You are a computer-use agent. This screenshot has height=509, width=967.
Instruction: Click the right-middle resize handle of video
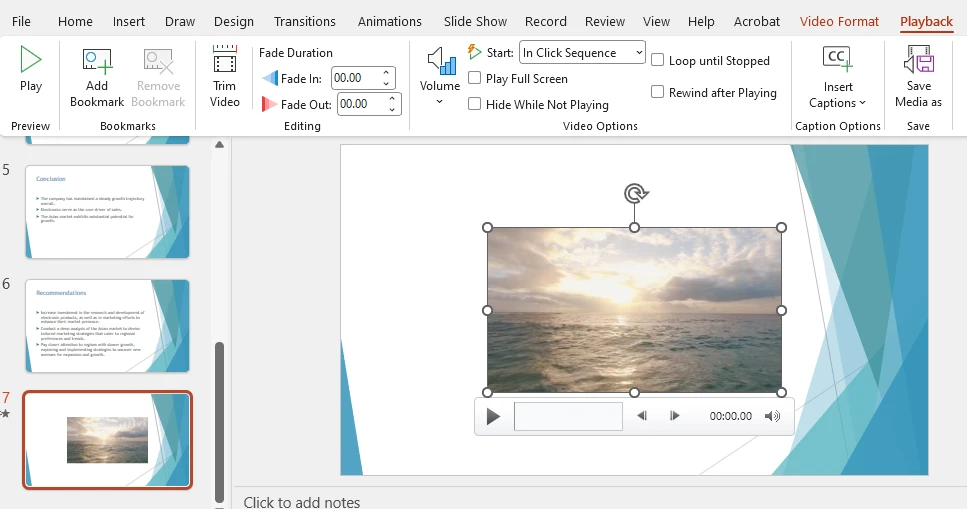coord(781,310)
